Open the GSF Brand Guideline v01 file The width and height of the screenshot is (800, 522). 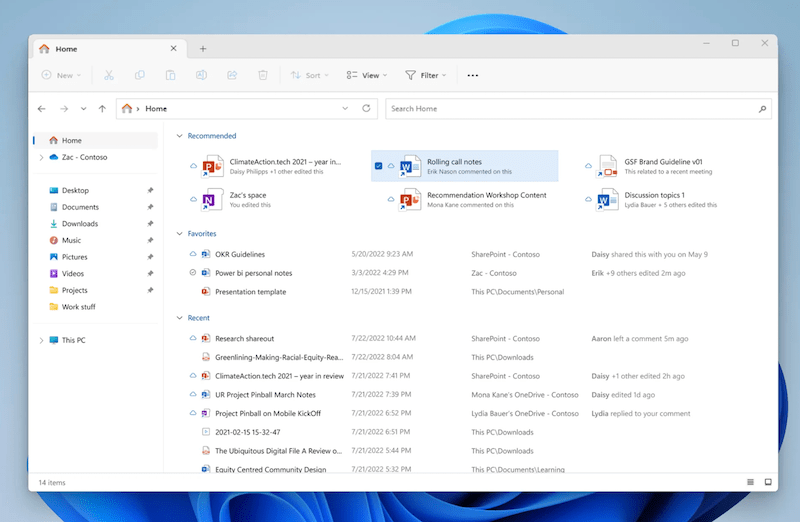662,161
